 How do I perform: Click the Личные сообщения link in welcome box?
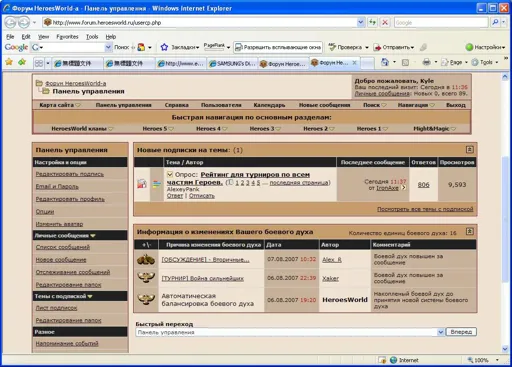click(x=383, y=94)
